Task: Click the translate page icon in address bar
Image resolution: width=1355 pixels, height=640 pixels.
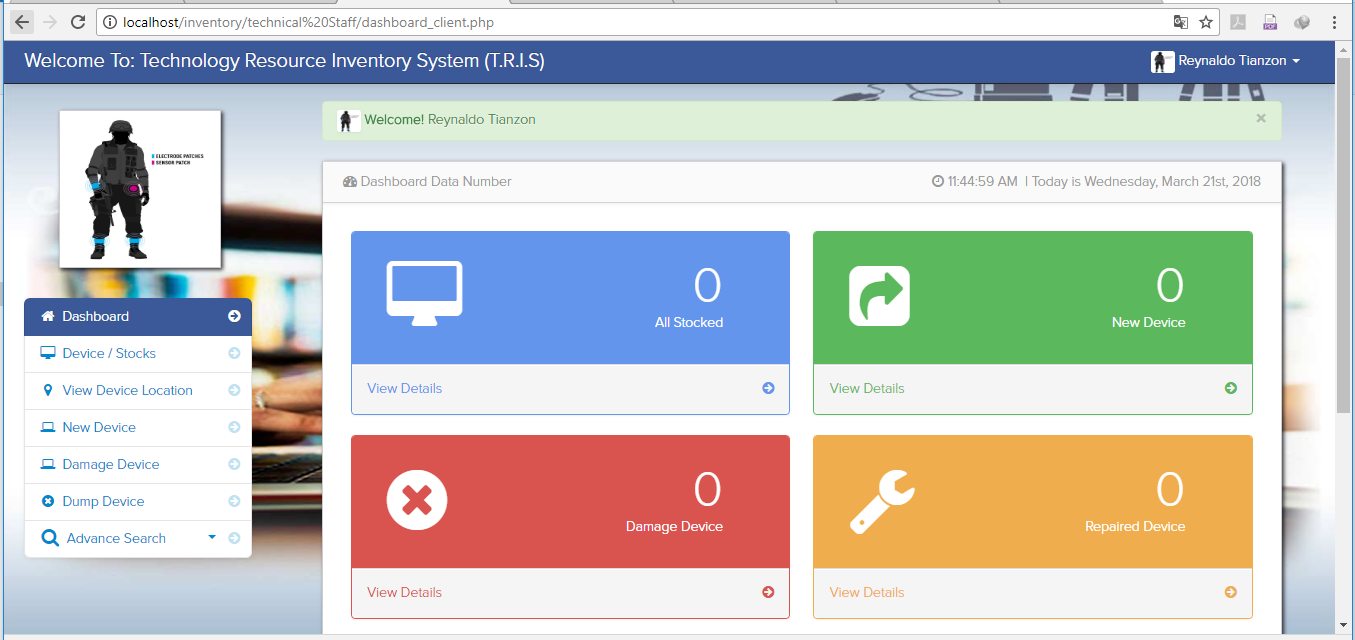Action: click(1181, 22)
